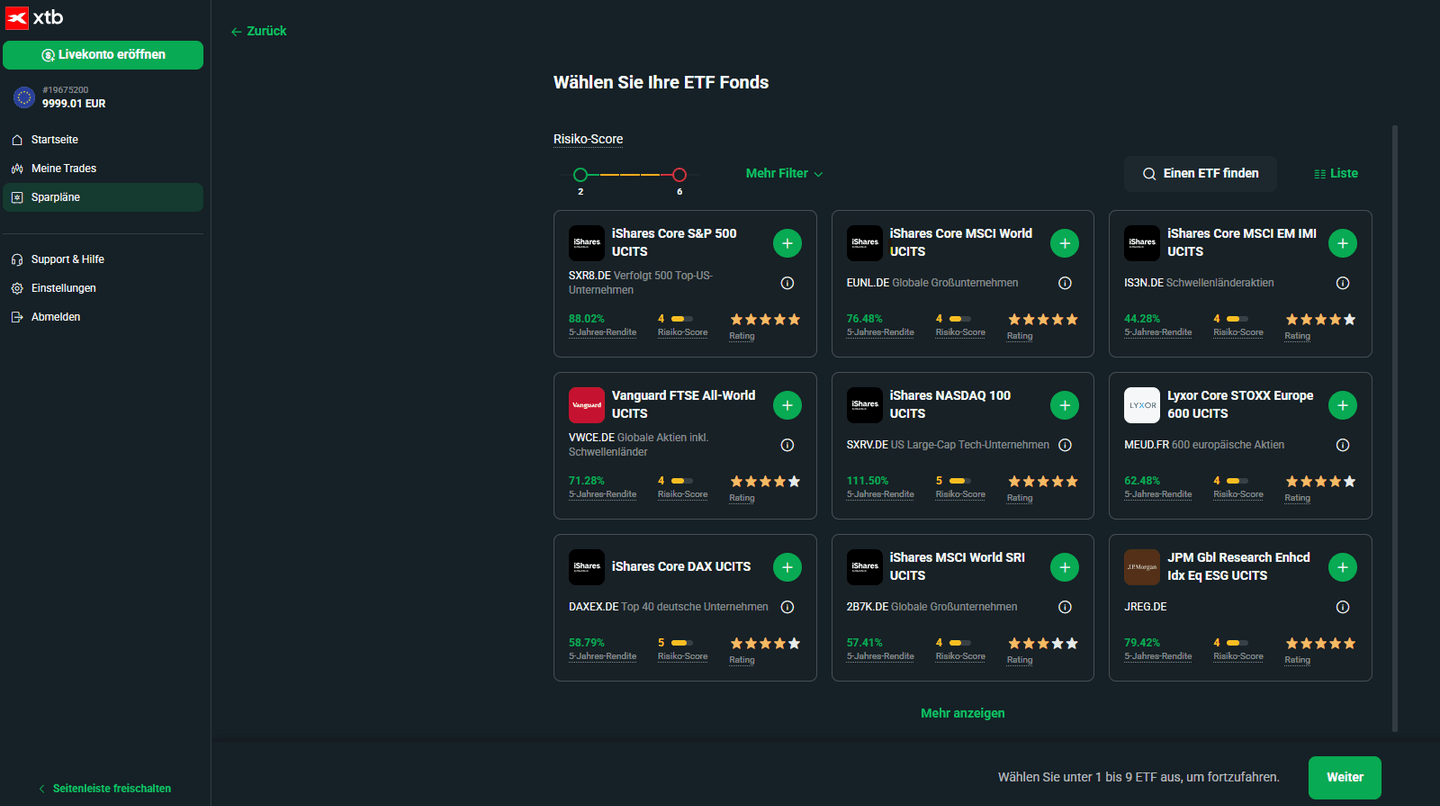The height and width of the screenshot is (806, 1440).
Task: Add iShares MSCI World SRI UCITS with plus
Action: [1065, 567]
